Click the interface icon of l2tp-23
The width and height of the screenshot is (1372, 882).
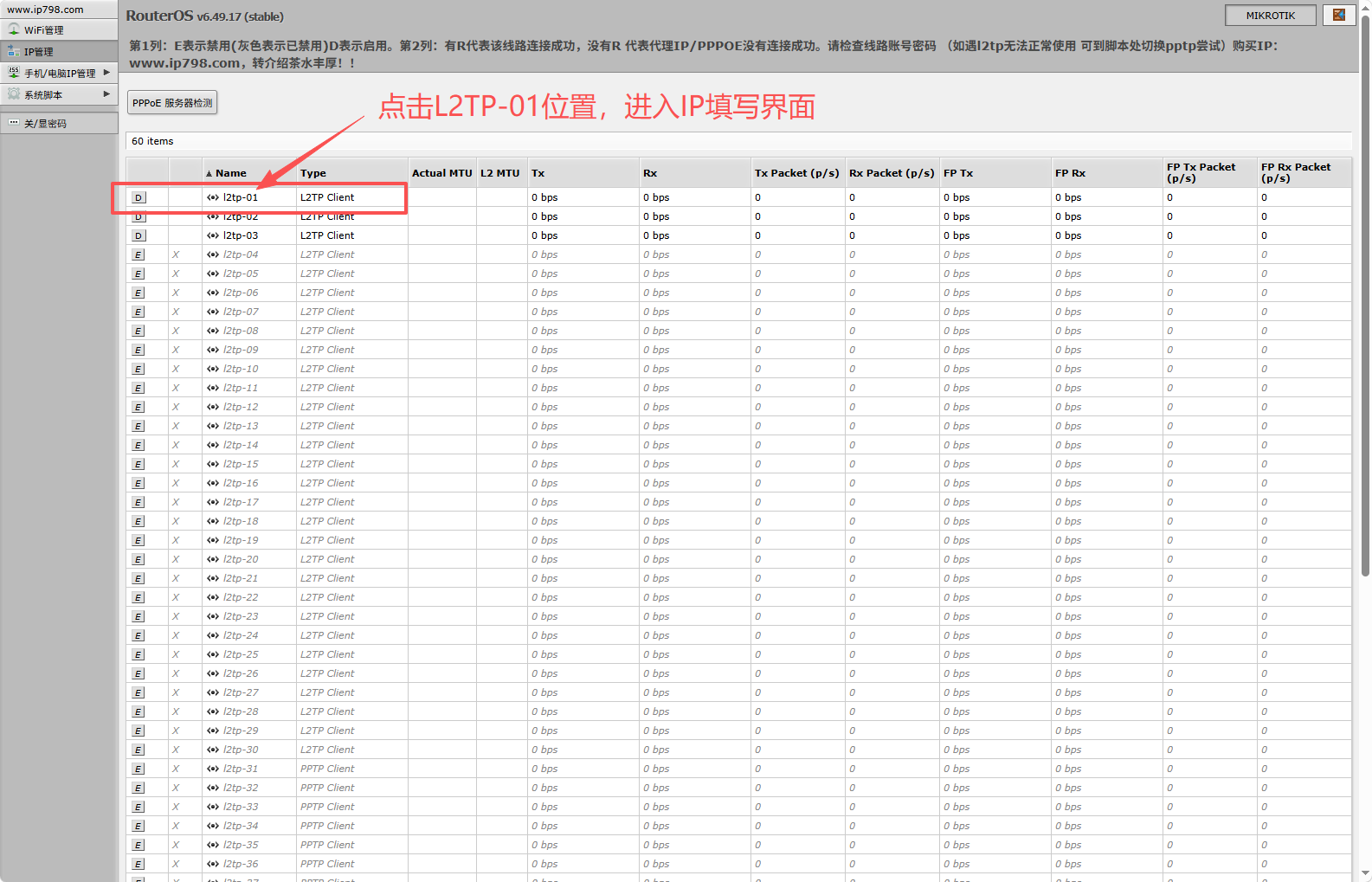213,616
